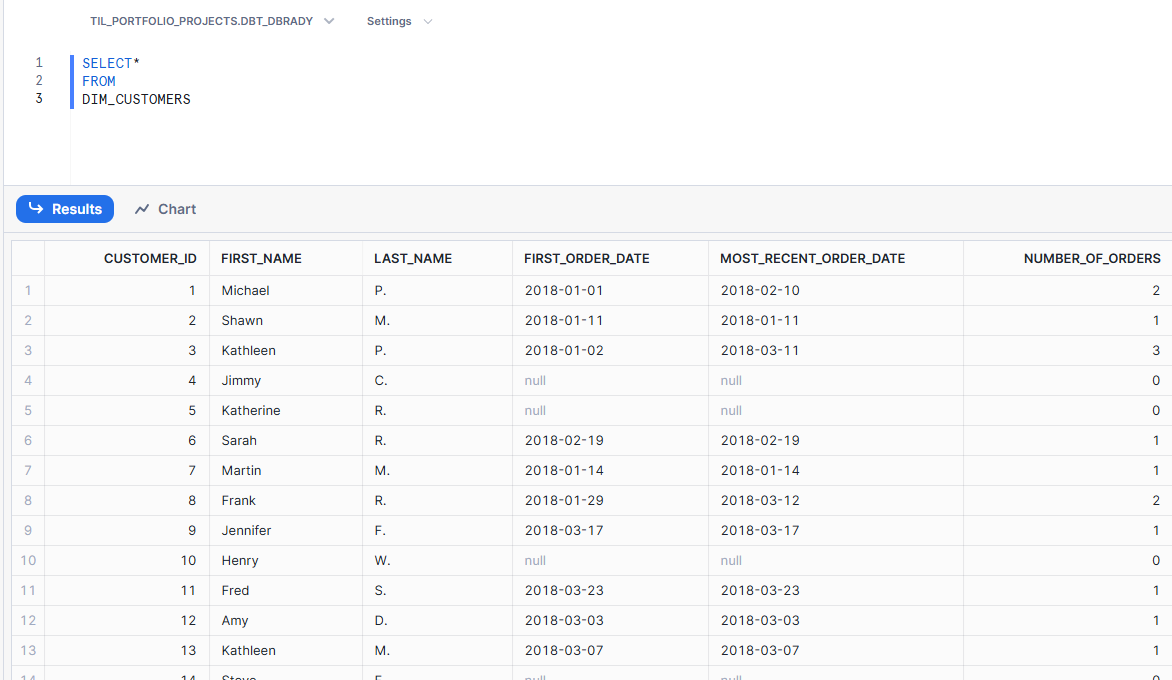Select result row number 1
The height and width of the screenshot is (680, 1172).
(28, 290)
